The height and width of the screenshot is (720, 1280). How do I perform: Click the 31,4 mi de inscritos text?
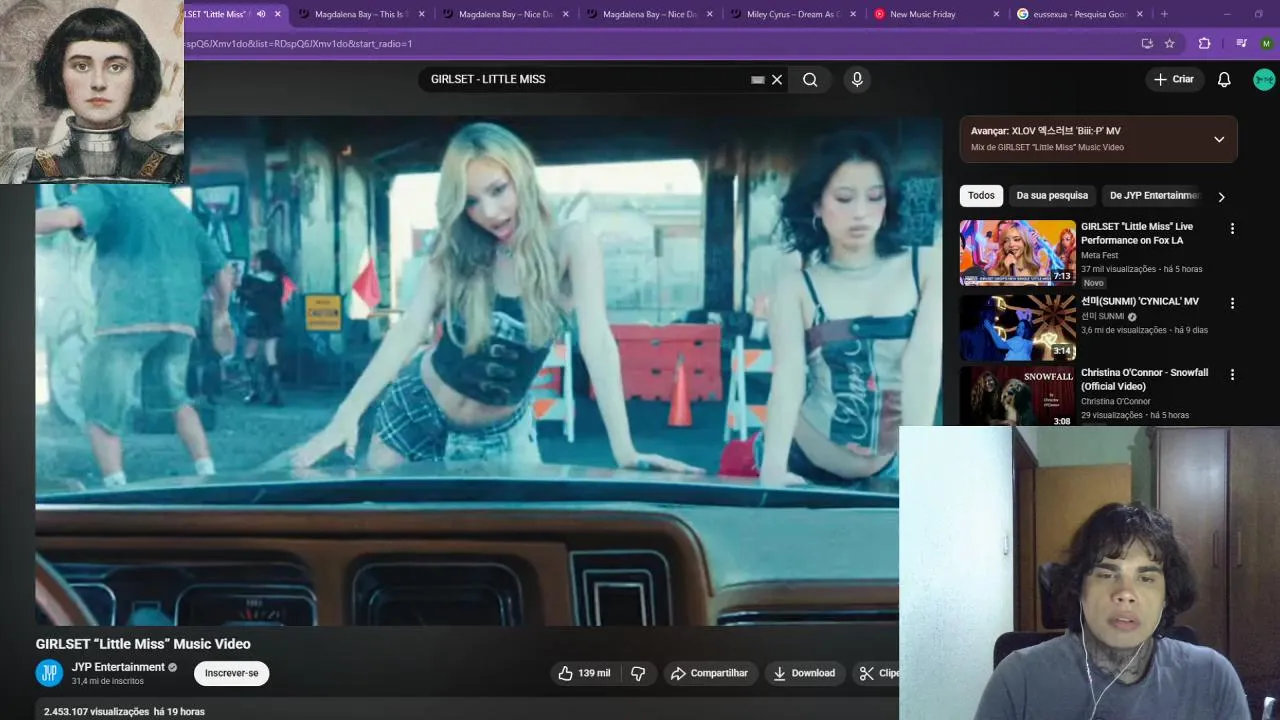pos(108,681)
